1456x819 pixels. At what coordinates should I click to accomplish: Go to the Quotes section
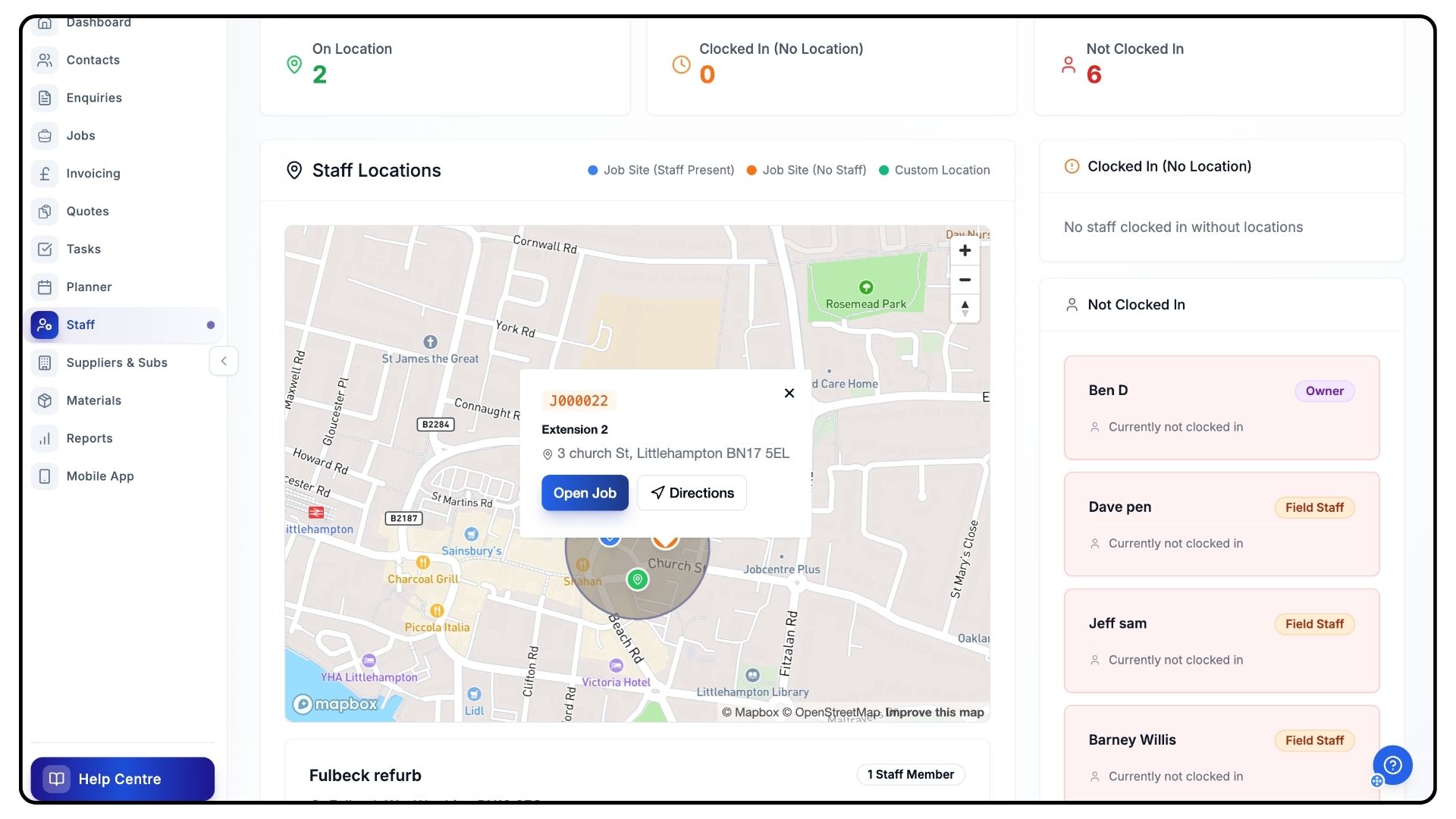(87, 212)
